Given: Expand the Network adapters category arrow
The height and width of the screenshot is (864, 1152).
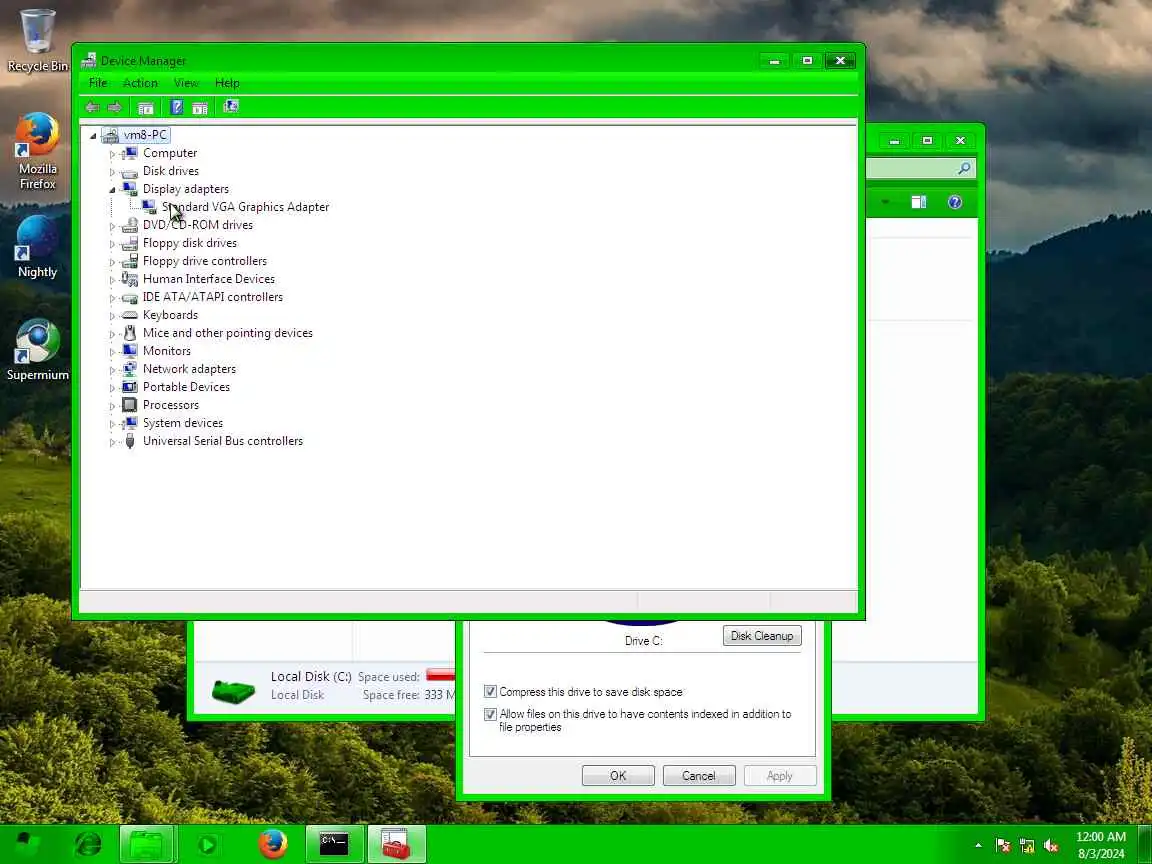Looking at the screenshot, I should coord(112,370).
